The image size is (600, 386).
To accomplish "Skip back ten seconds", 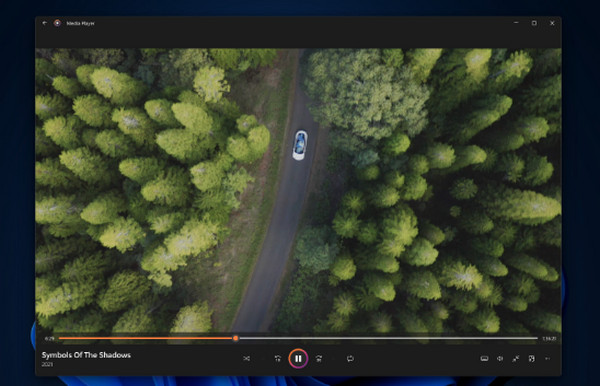I will [x=278, y=358].
